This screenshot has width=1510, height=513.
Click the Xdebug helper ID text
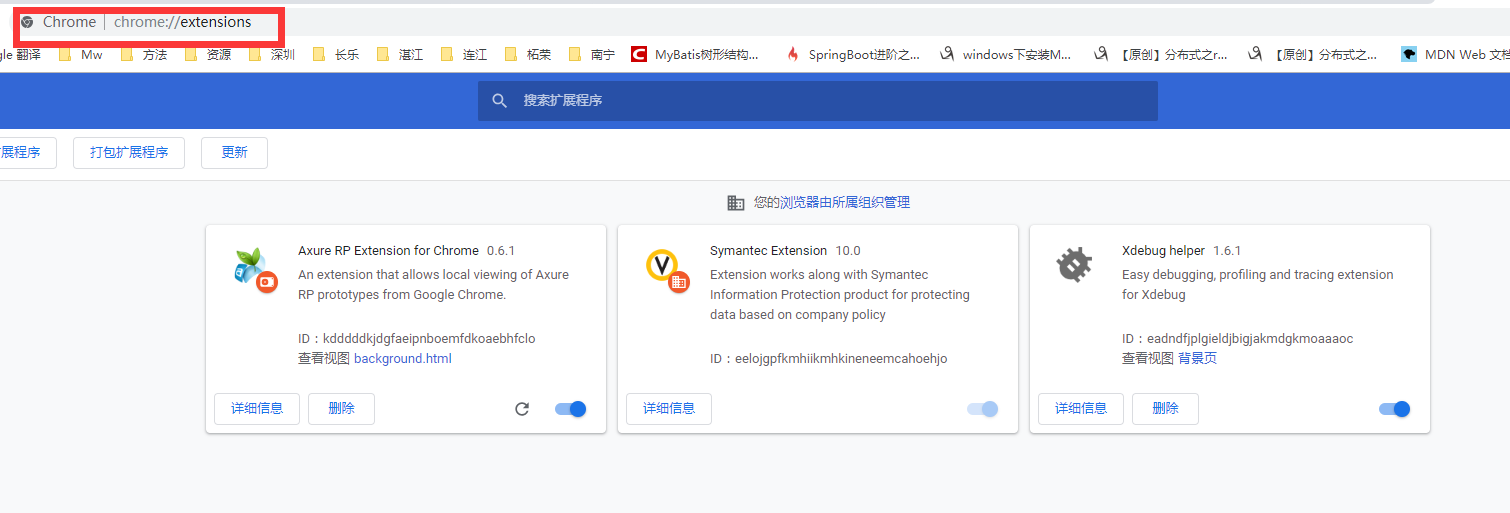coord(1238,339)
